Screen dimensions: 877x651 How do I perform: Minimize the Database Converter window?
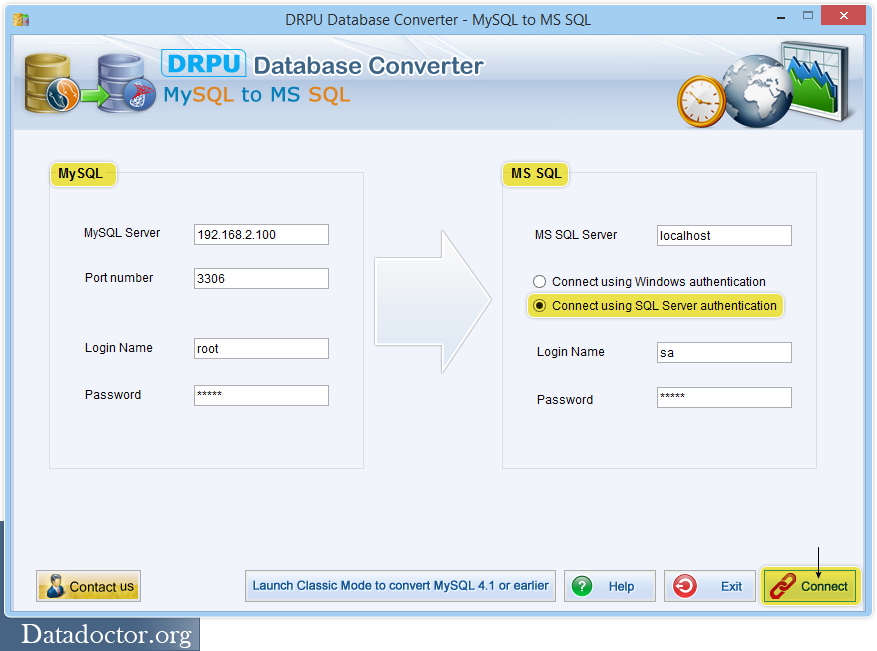pos(781,18)
